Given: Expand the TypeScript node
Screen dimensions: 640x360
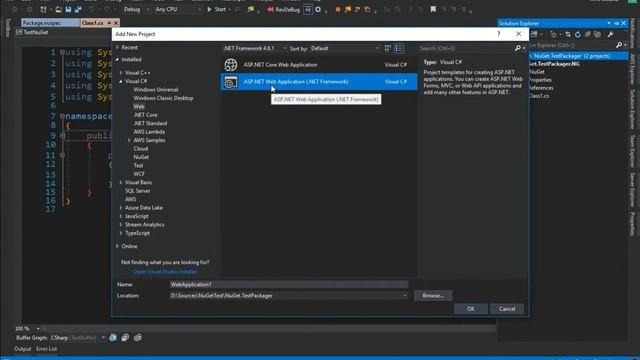Looking at the screenshot, I should point(121,233).
